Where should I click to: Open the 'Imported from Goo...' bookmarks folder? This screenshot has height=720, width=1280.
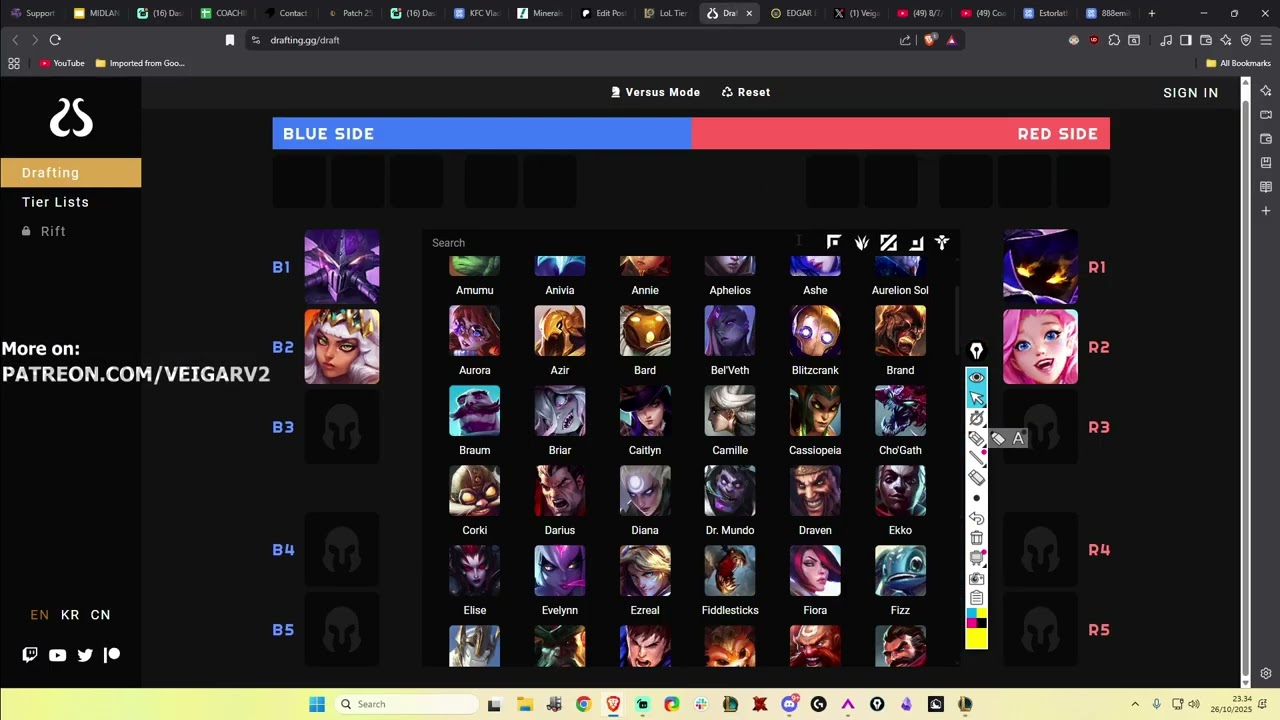pyautogui.click(x=140, y=63)
